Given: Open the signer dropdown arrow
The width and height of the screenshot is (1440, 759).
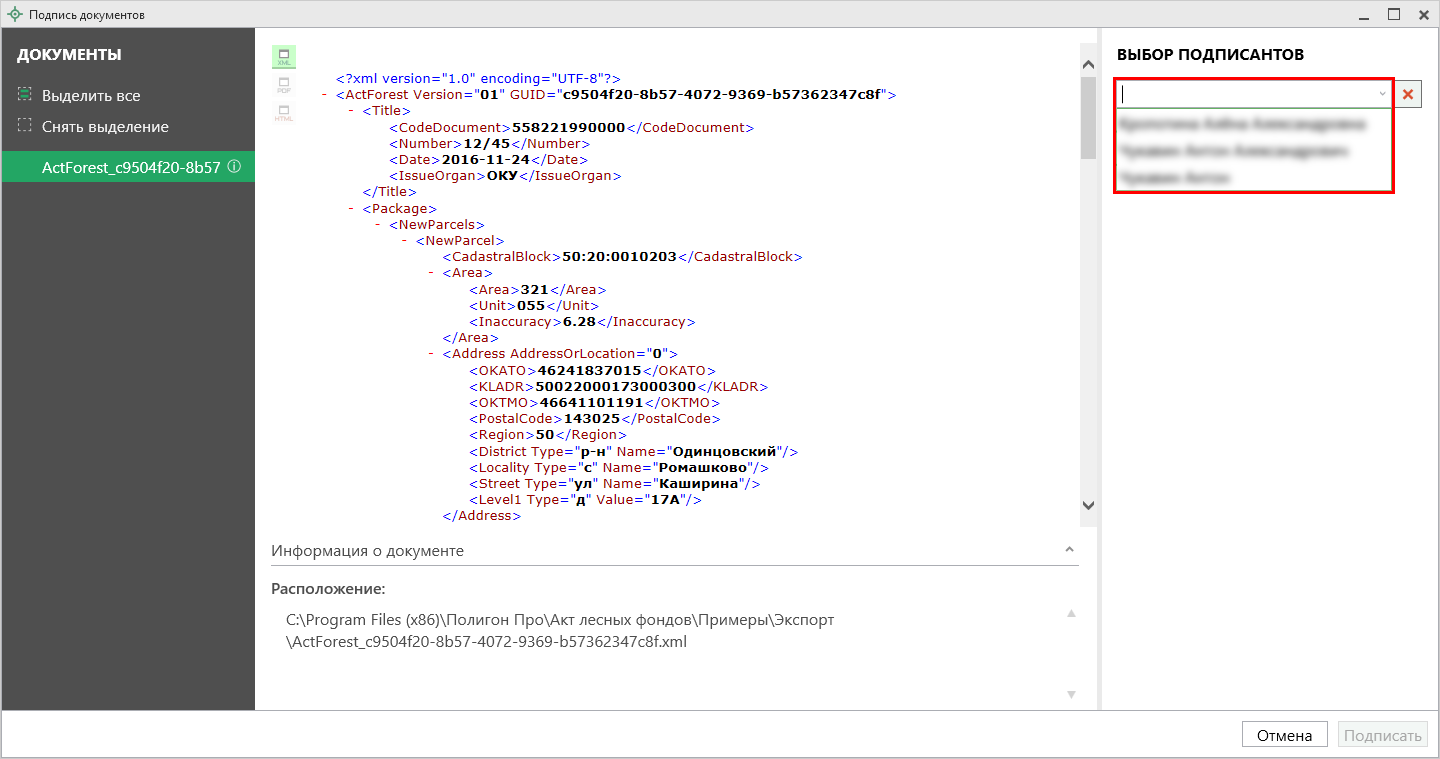Looking at the screenshot, I should (1382, 94).
